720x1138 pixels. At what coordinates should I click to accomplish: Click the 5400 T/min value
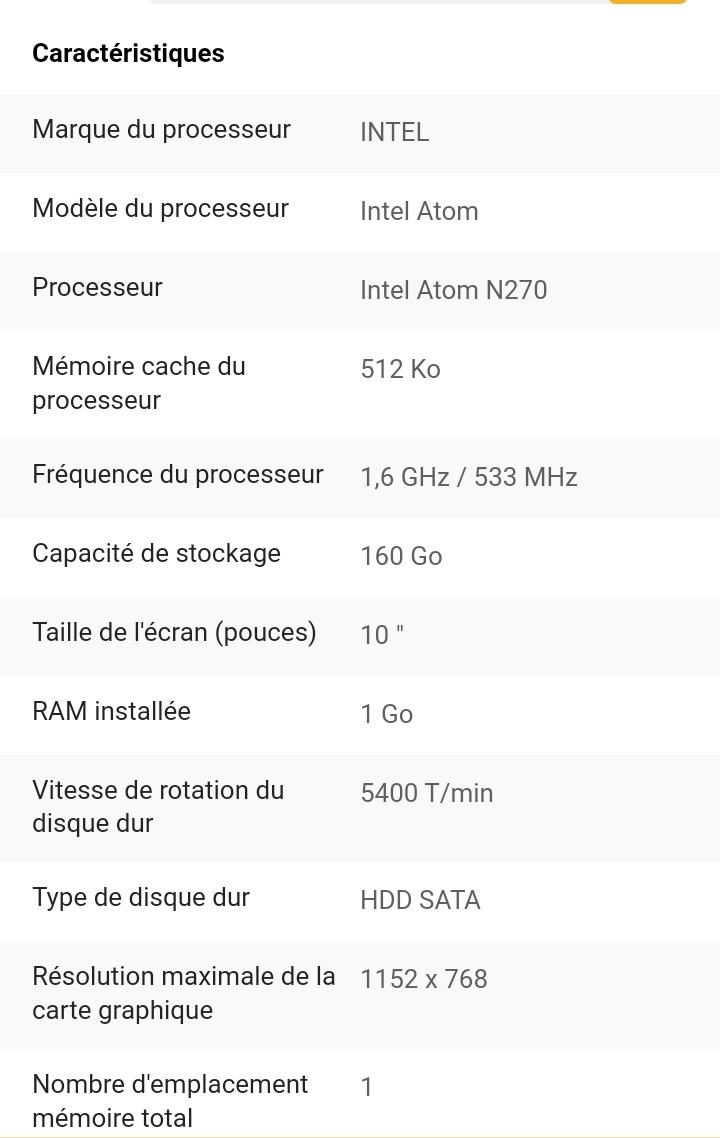(x=427, y=793)
